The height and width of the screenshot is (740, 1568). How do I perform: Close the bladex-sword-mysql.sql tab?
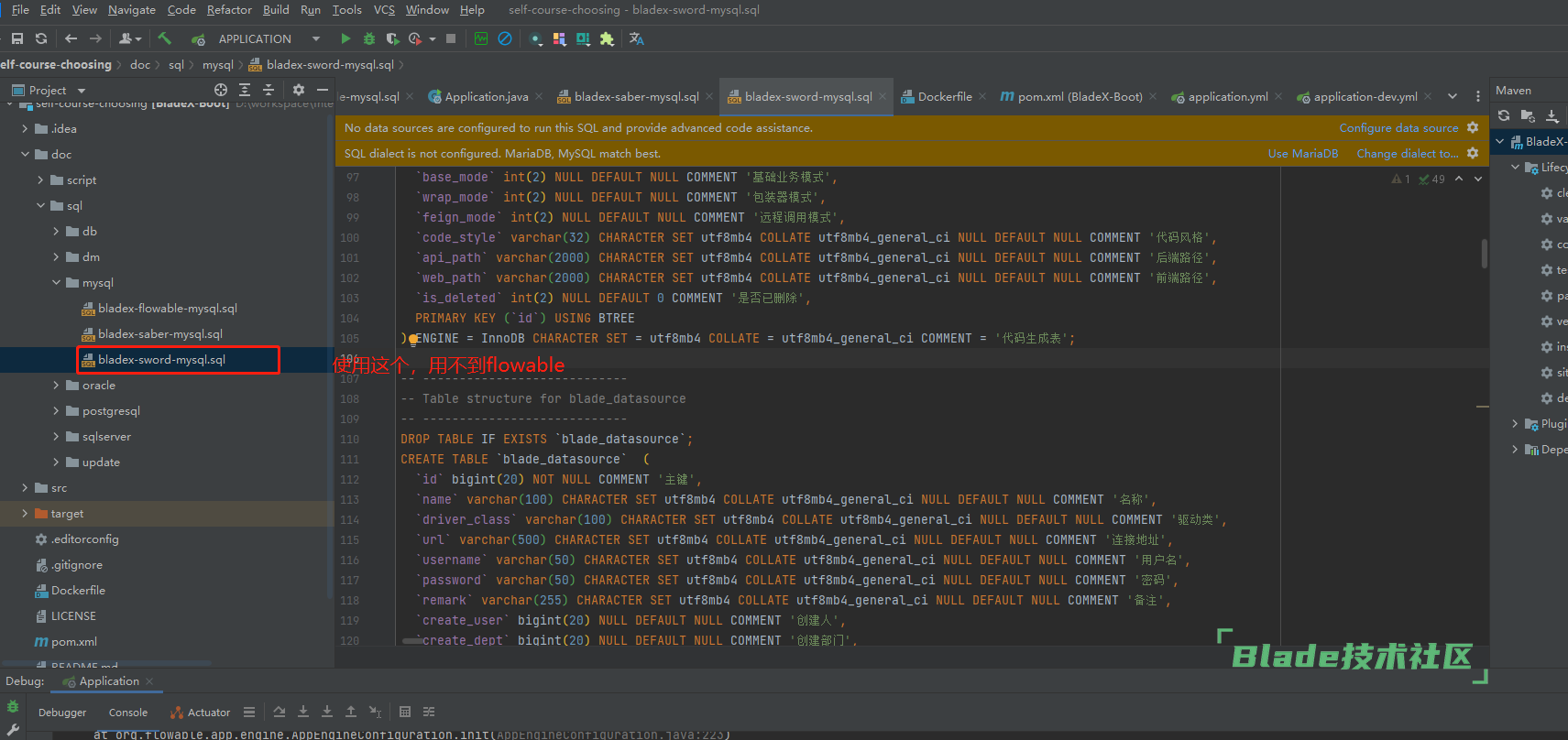pyautogui.click(x=883, y=96)
